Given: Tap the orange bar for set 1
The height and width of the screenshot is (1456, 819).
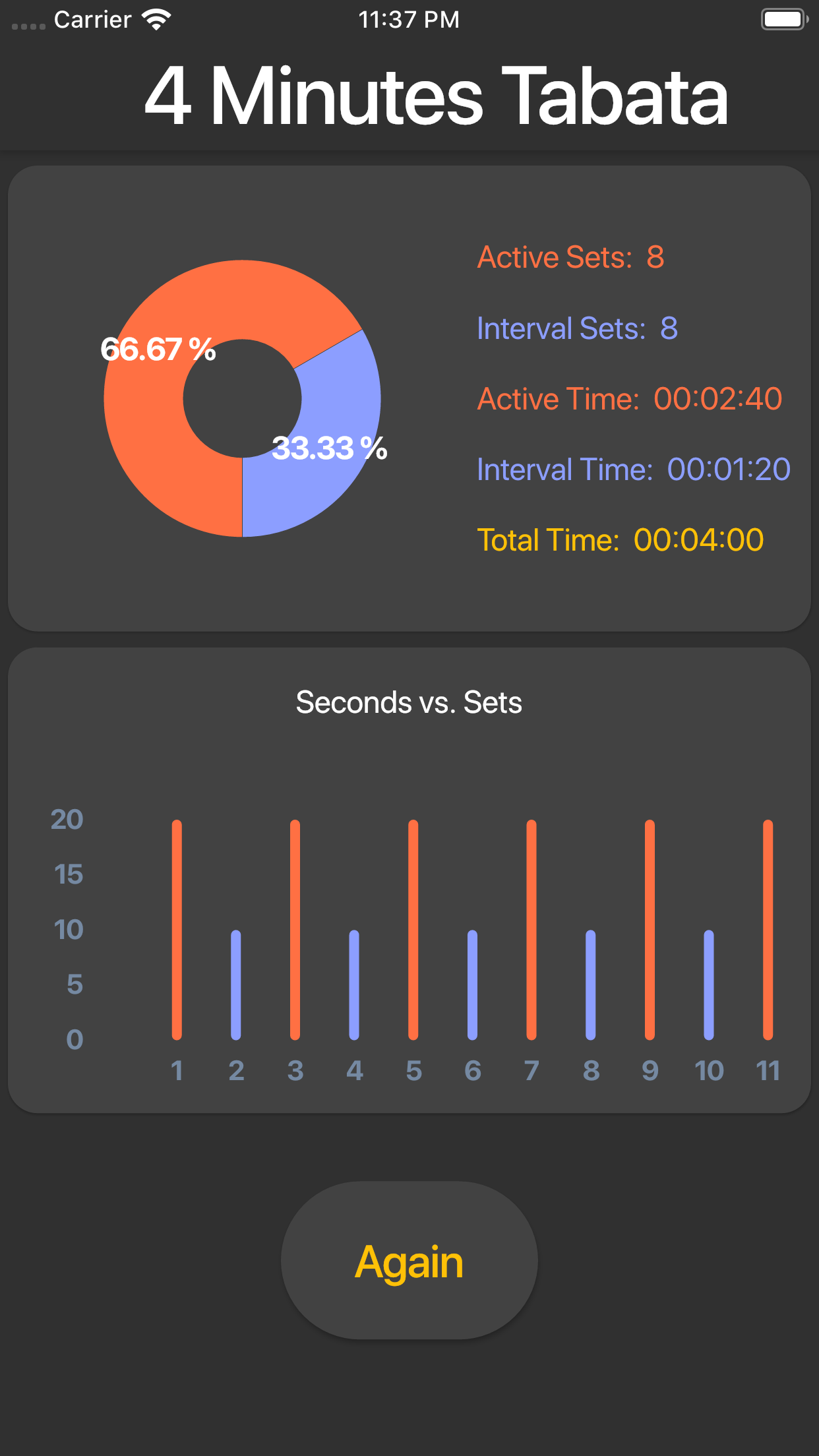Looking at the screenshot, I should [x=177, y=930].
